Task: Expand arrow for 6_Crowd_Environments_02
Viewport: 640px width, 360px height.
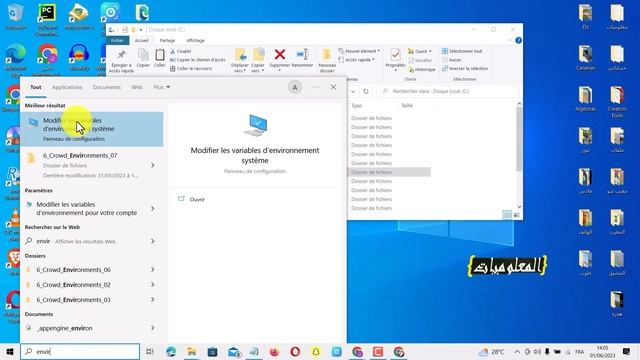Action: 153,285
